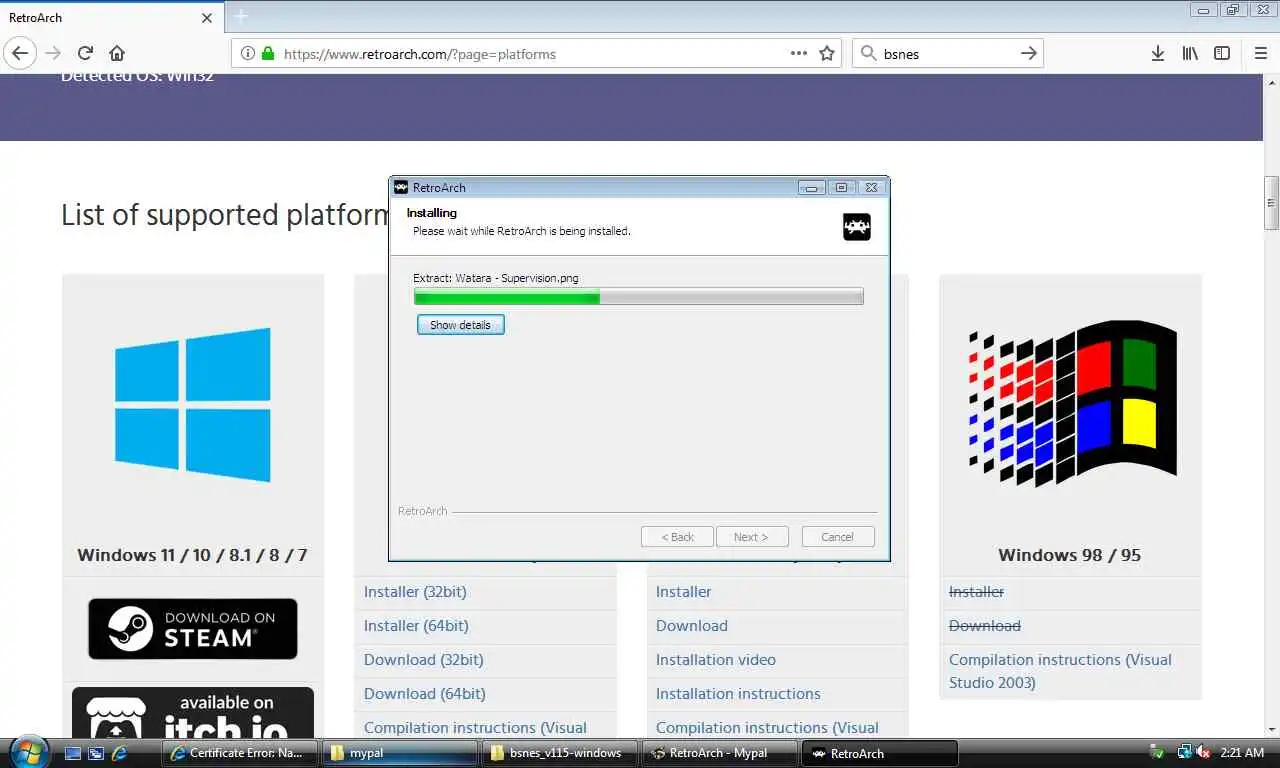Submit the bsnes search arrow

point(1028,54)
